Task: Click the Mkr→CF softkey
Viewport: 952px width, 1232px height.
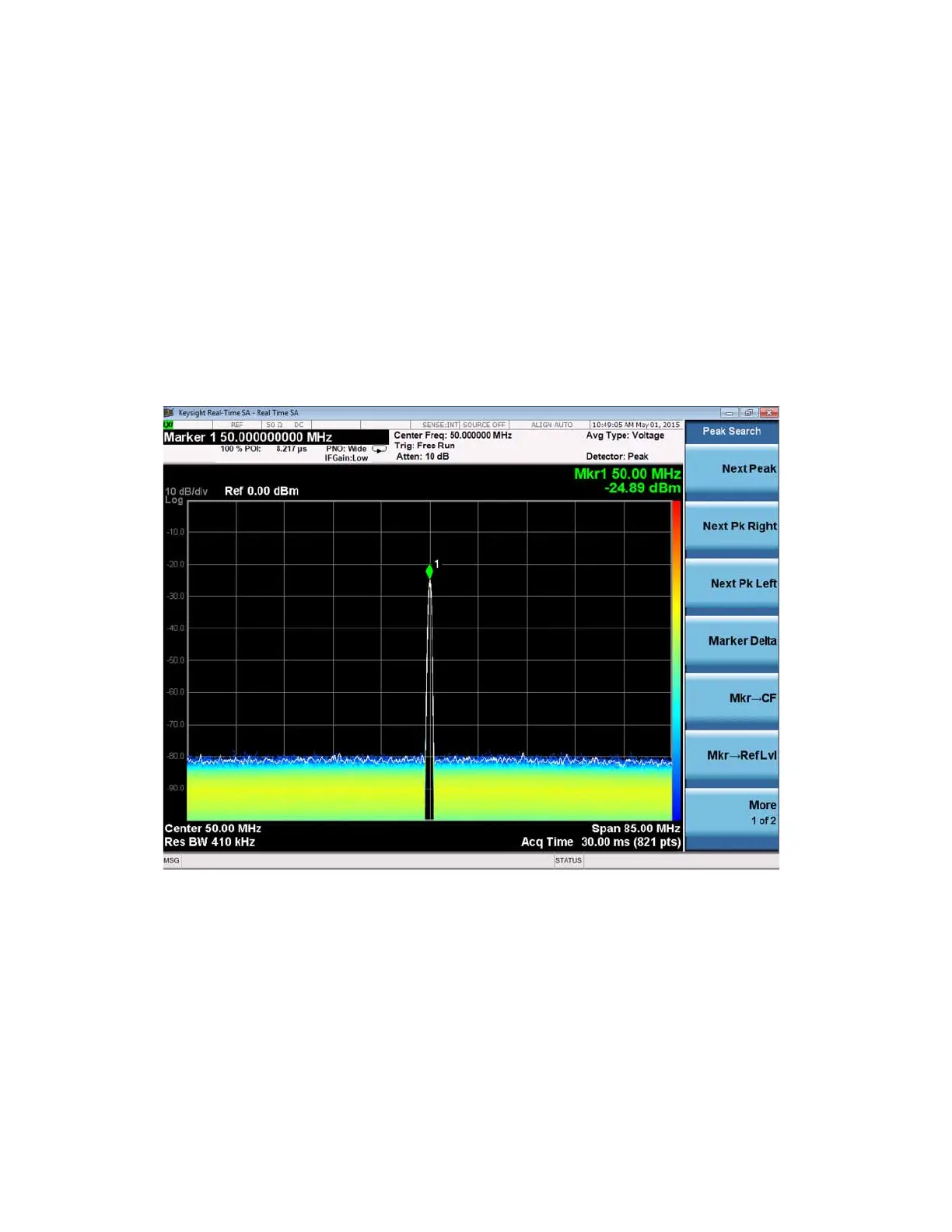Action: [x=732, y=699]
